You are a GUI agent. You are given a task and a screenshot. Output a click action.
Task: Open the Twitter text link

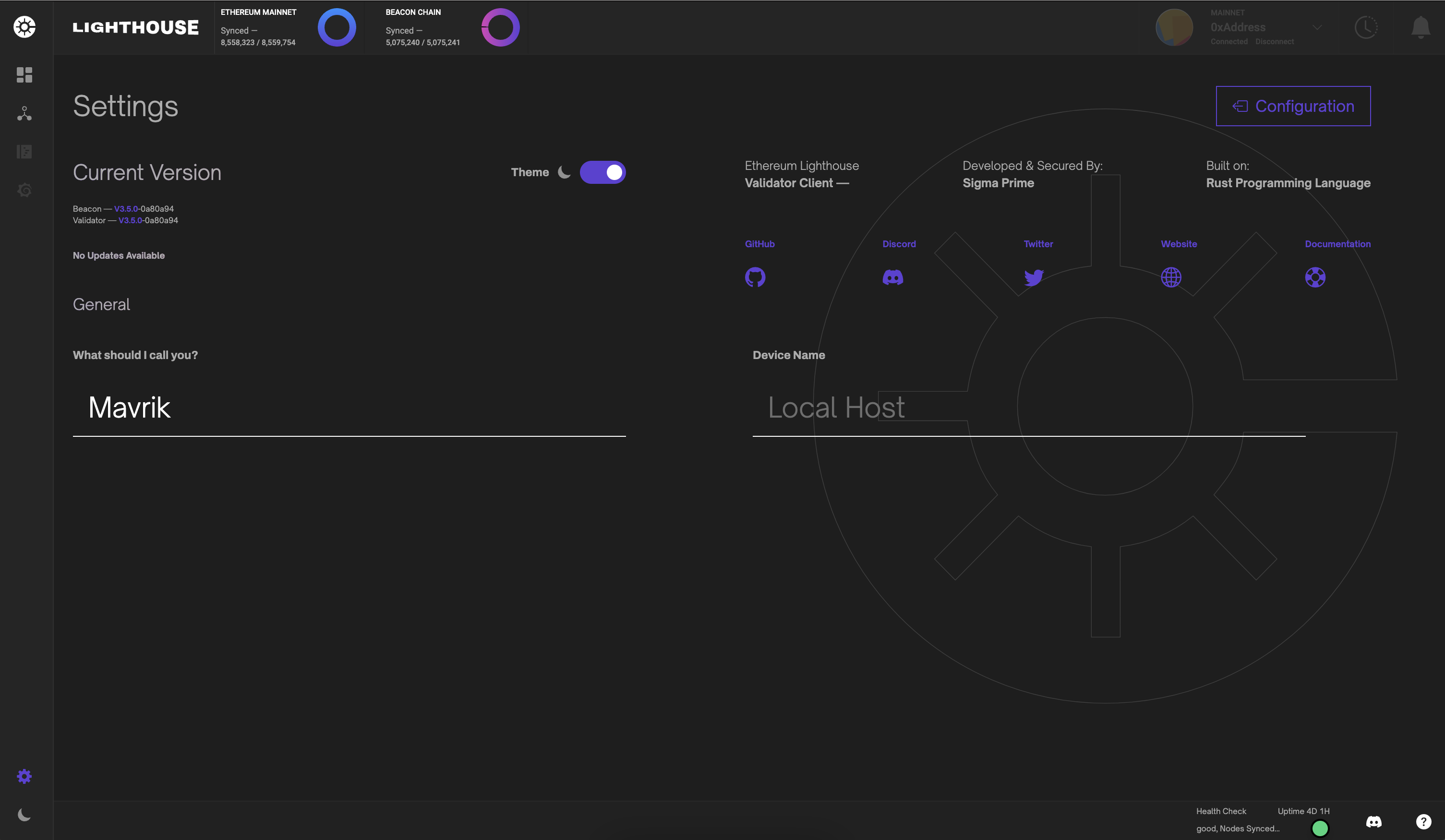click(1038, 244)
